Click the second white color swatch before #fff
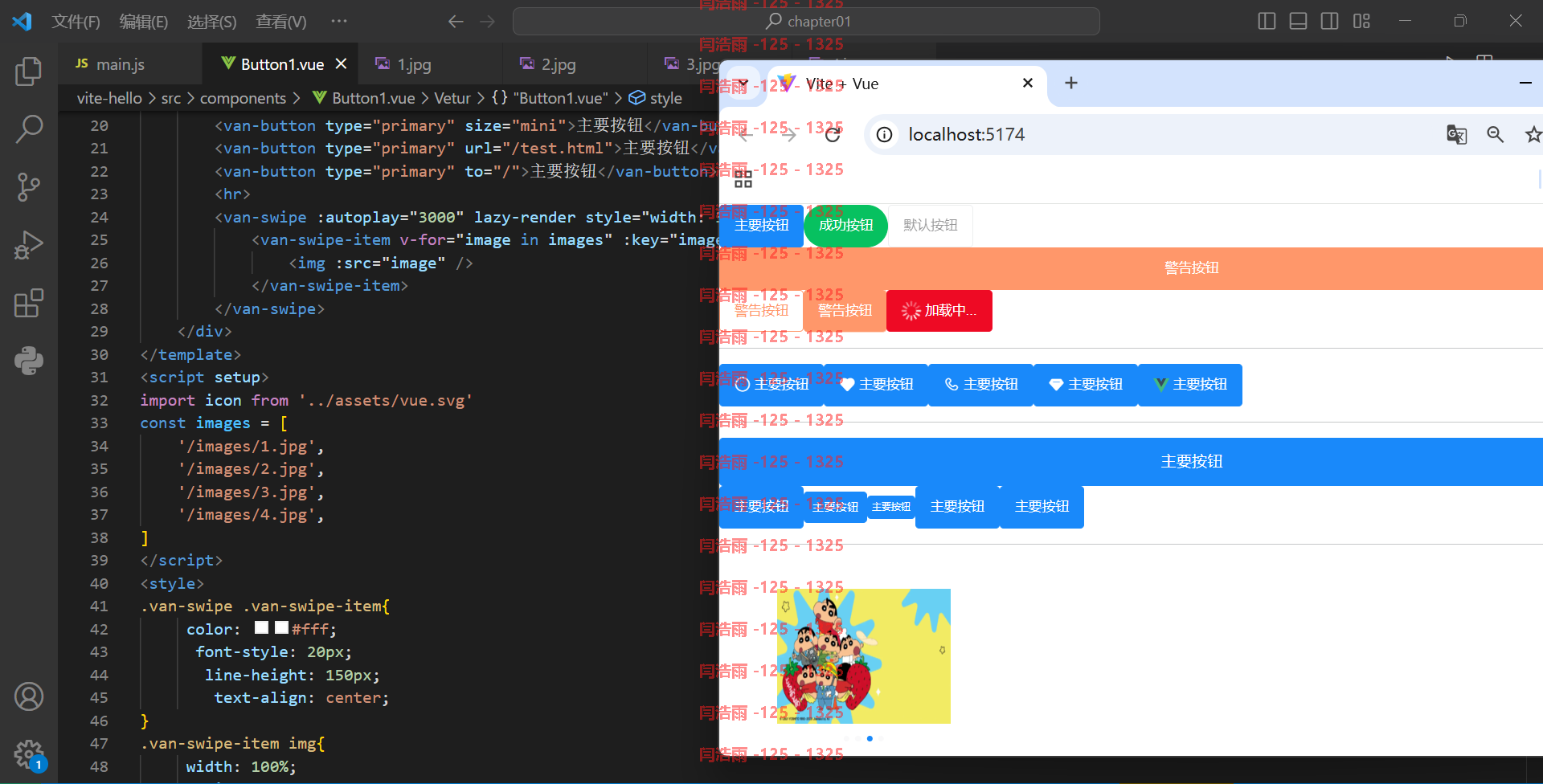 point(281,628)
